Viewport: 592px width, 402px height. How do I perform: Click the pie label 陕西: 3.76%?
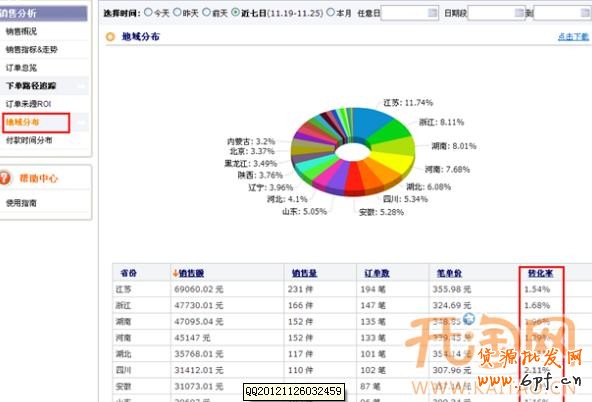(x=260, y=175)
